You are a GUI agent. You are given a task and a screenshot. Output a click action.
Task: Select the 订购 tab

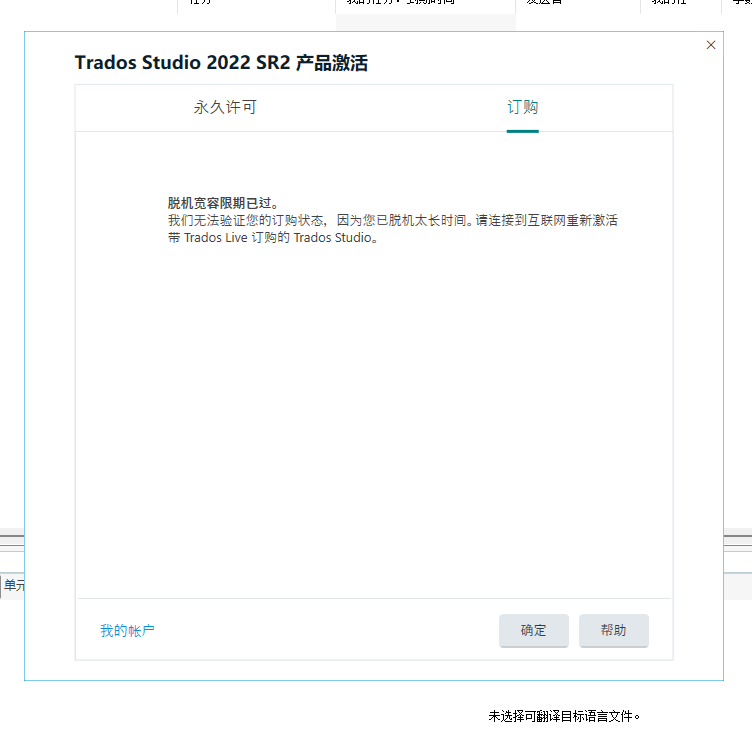point(523,107)
